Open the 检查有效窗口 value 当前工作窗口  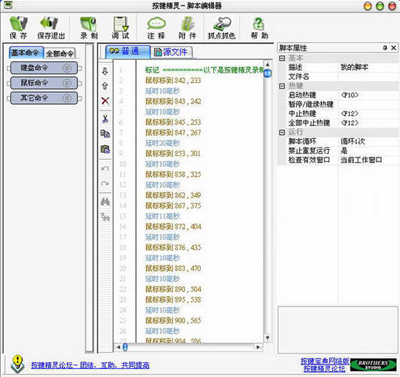click(361, 160)
